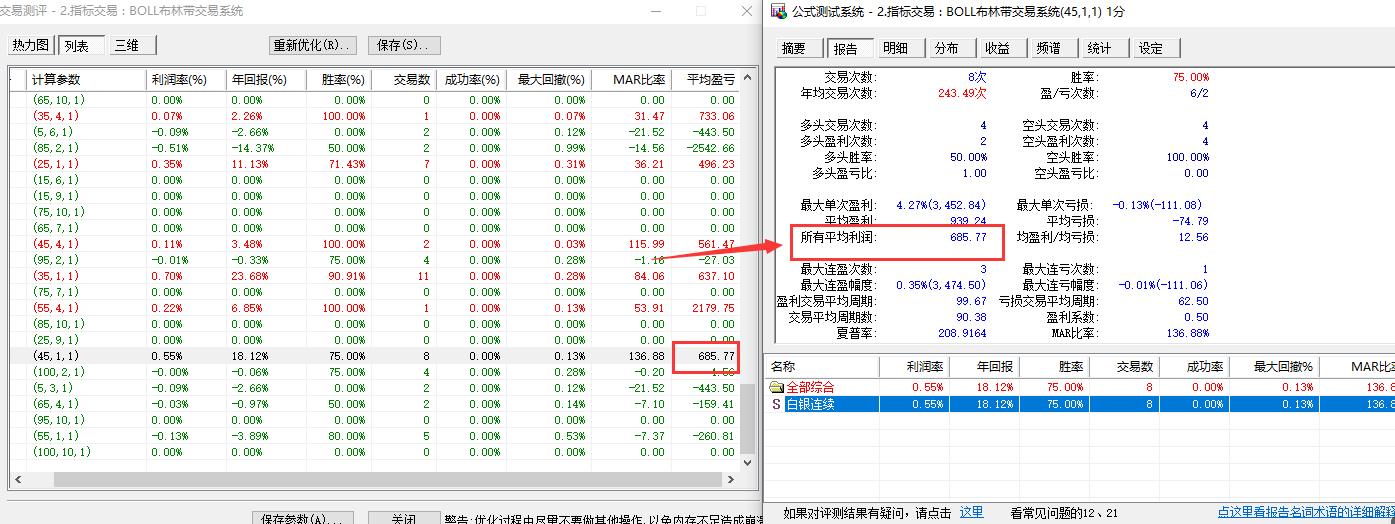Click the 重新优化(R).. button

[x=314, y=45]
